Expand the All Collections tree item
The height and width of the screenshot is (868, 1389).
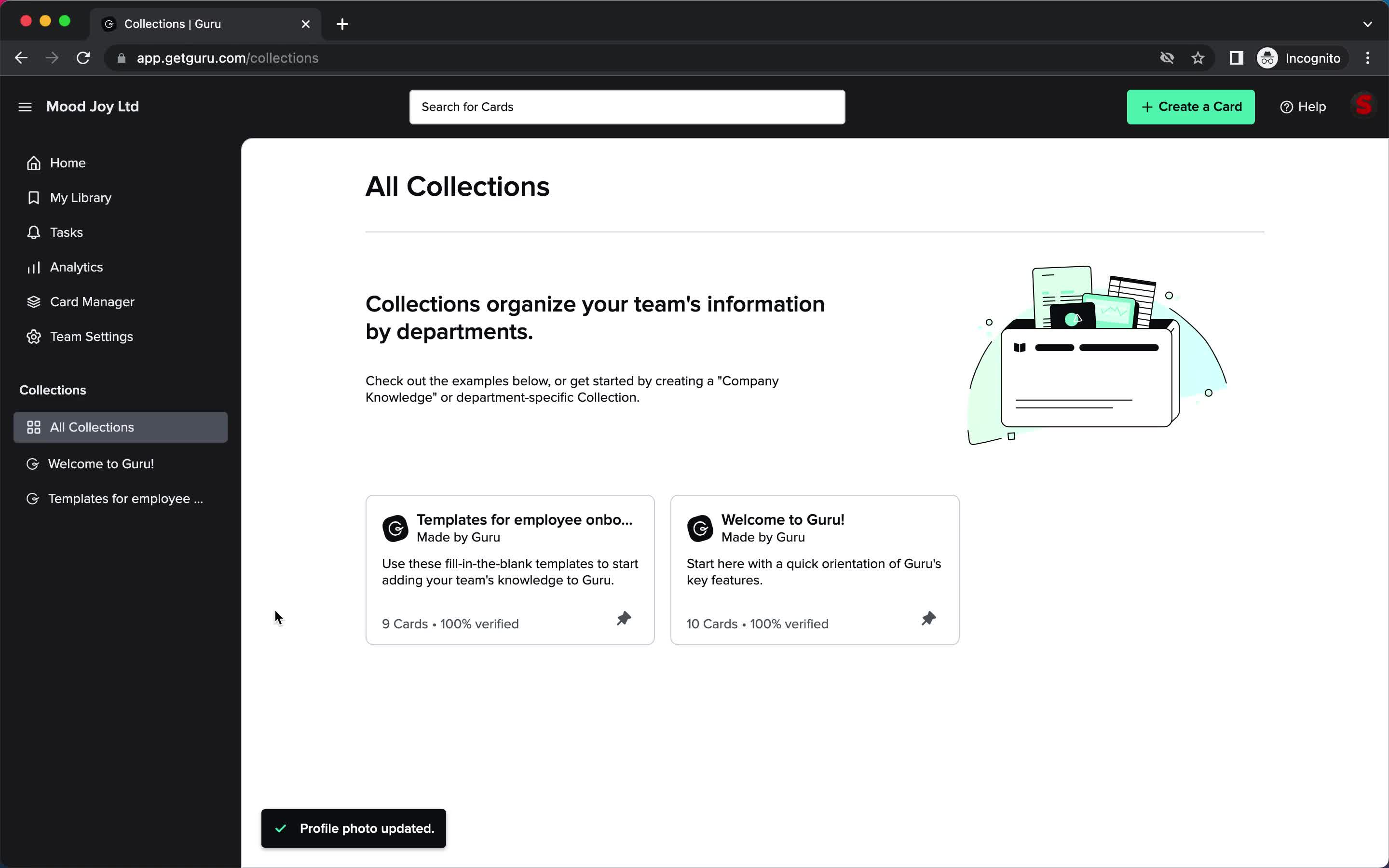[92, 427]
